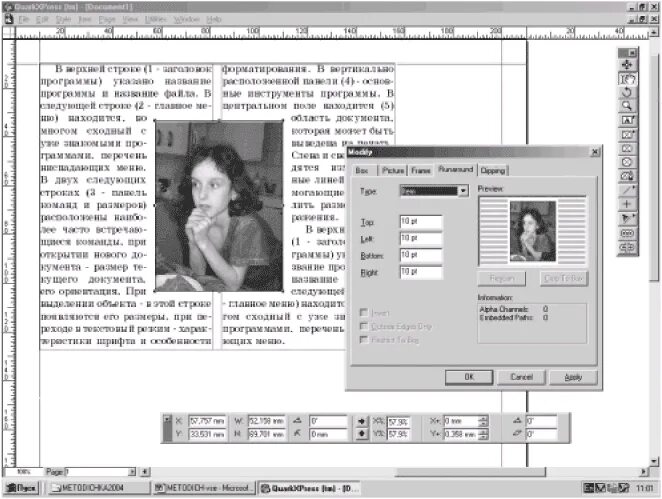This screenshot has width=662, height=499.
Task: Select the Bézier Picture Box tool
Action: [627, 176]
